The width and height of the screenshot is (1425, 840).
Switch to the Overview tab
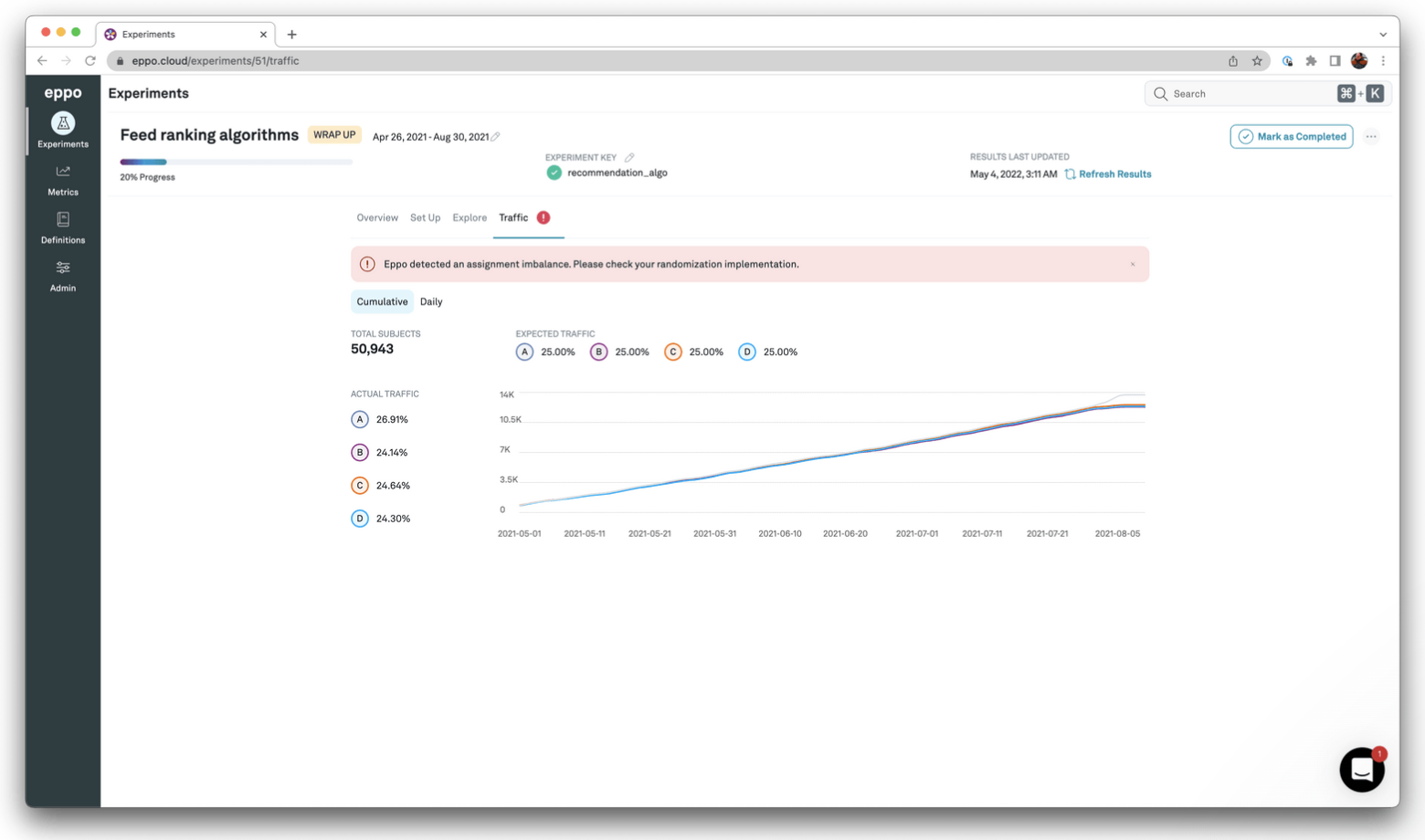377,217
